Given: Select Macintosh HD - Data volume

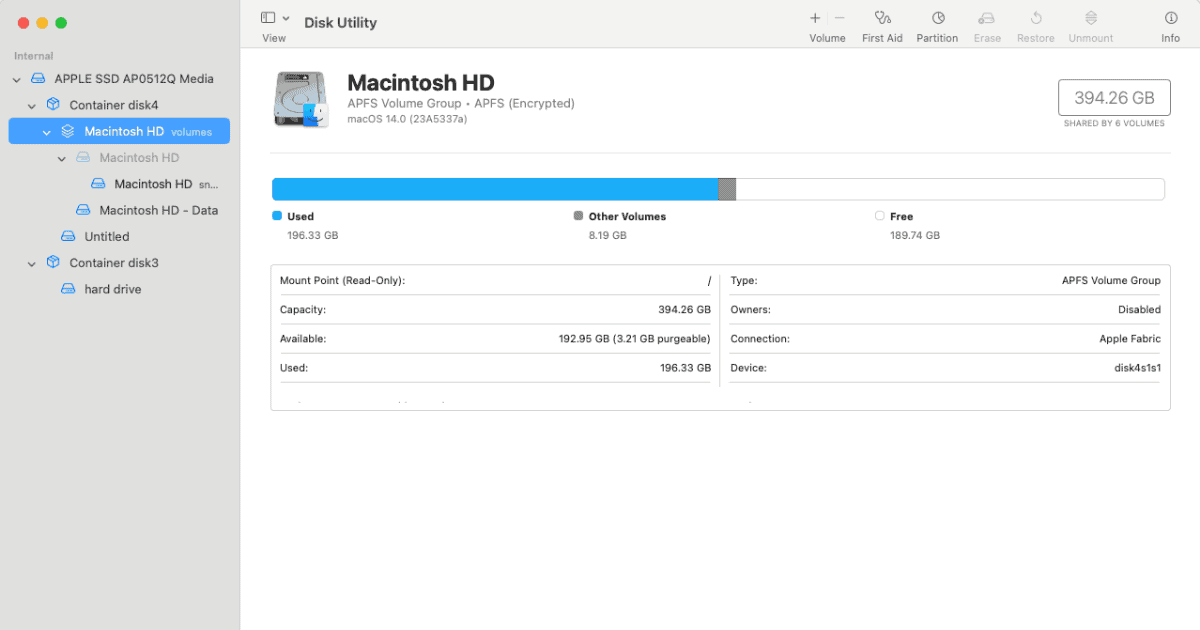Looking at the screenshot, I should coord(158,210).
